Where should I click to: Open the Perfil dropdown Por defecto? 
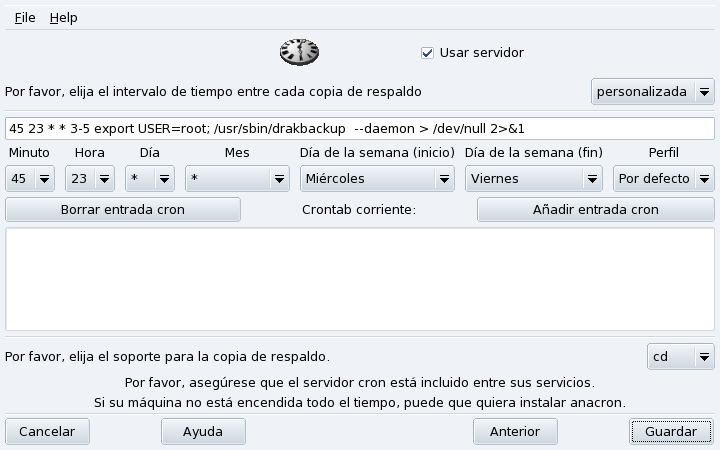click(664, 179)
